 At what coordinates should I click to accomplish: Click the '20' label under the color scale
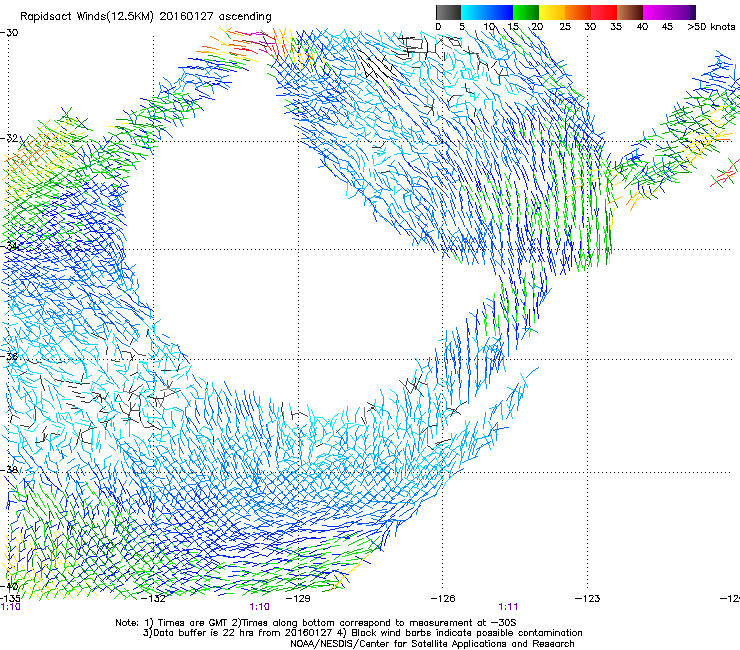click(537, 27)
